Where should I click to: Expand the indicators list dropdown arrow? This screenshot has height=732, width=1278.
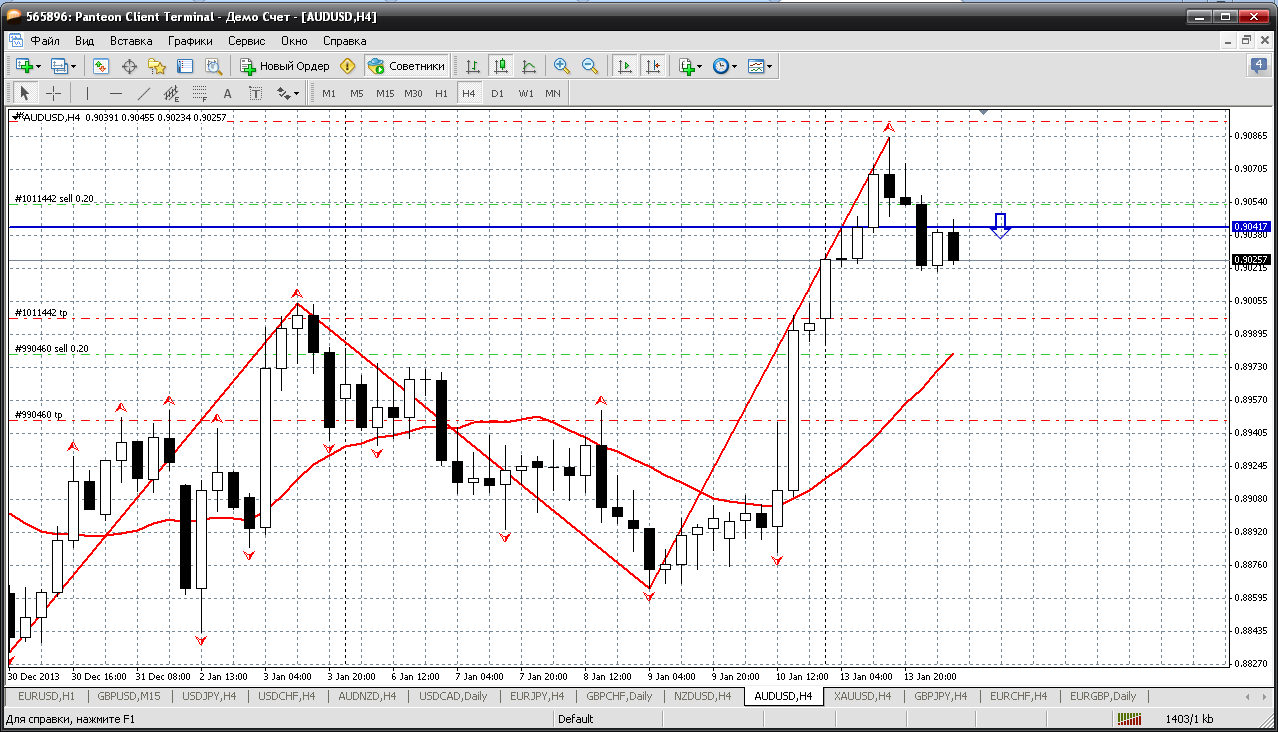[x=700, y=66]
